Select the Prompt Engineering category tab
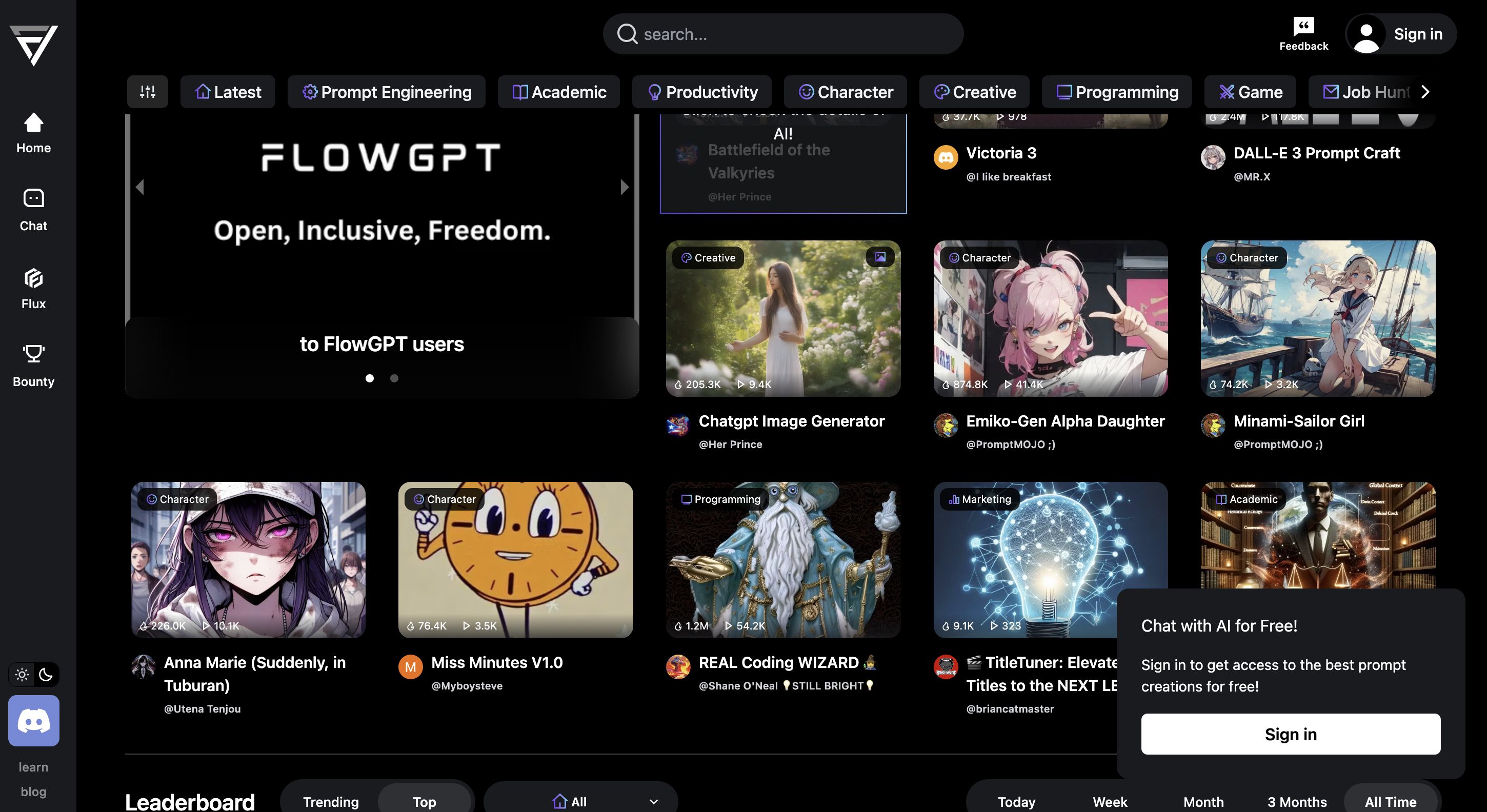Viewport: 1487px width, 812px height. (386, 92)
